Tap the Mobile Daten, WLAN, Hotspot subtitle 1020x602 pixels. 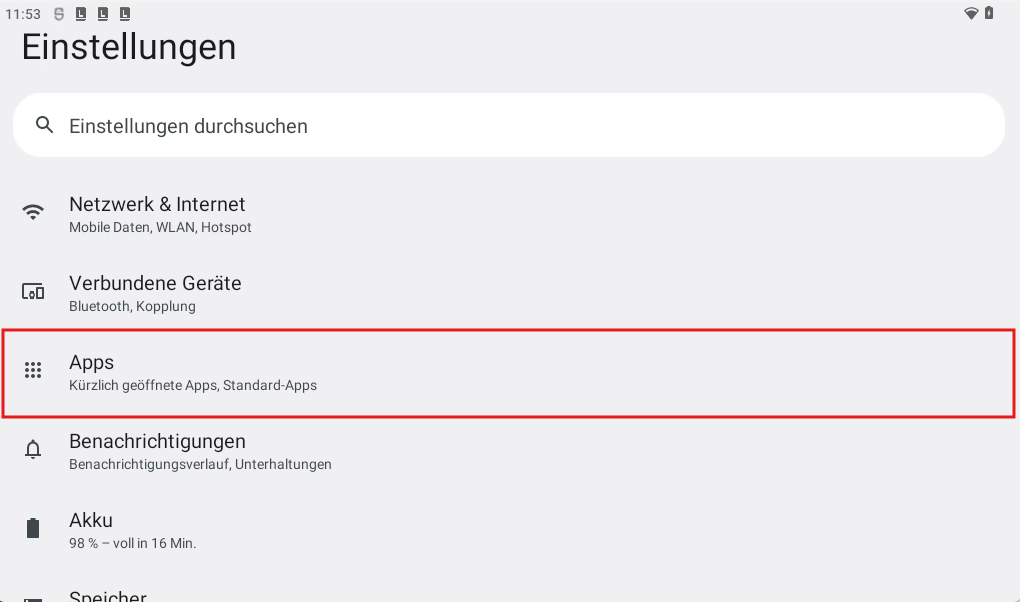point(160,227)
